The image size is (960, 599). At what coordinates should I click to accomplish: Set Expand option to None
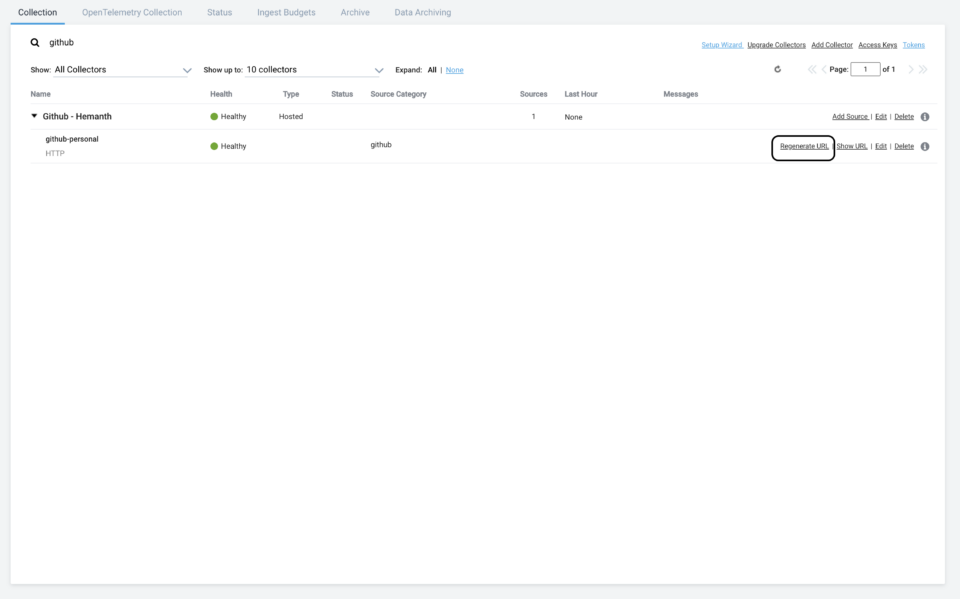(454, 70)
